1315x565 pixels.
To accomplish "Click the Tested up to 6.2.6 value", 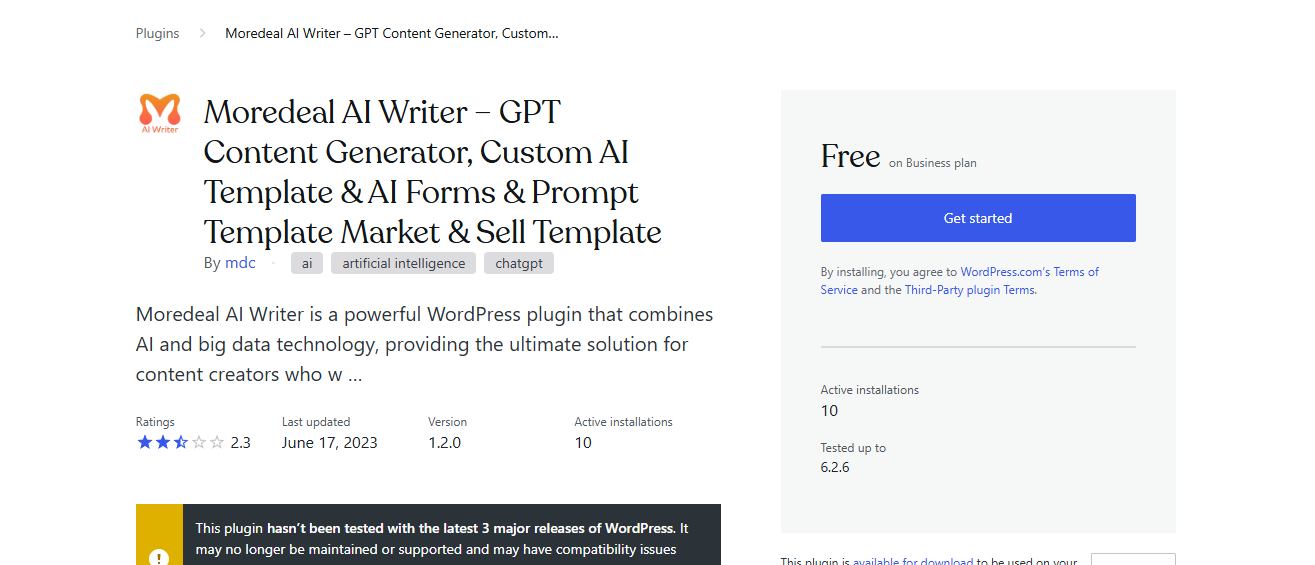I will point(835,467).
